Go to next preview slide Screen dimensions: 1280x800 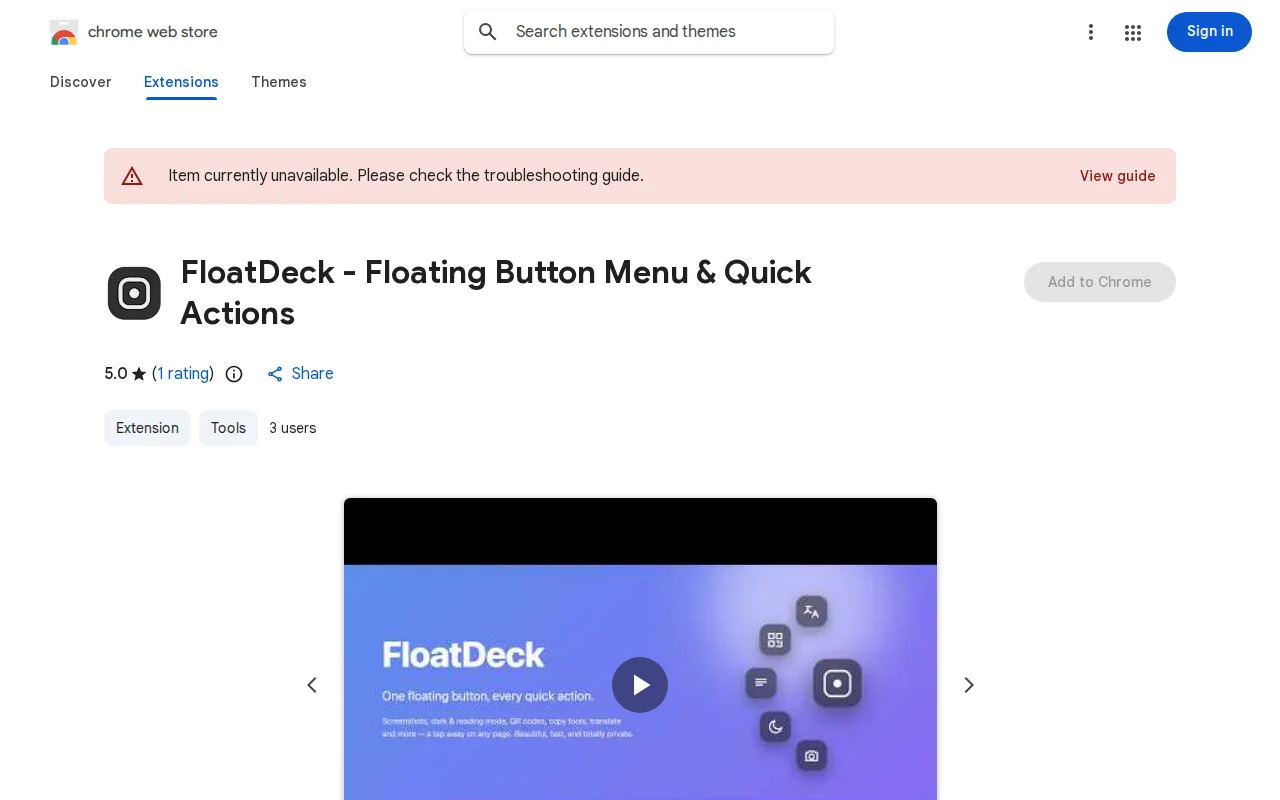pos(968,685)
